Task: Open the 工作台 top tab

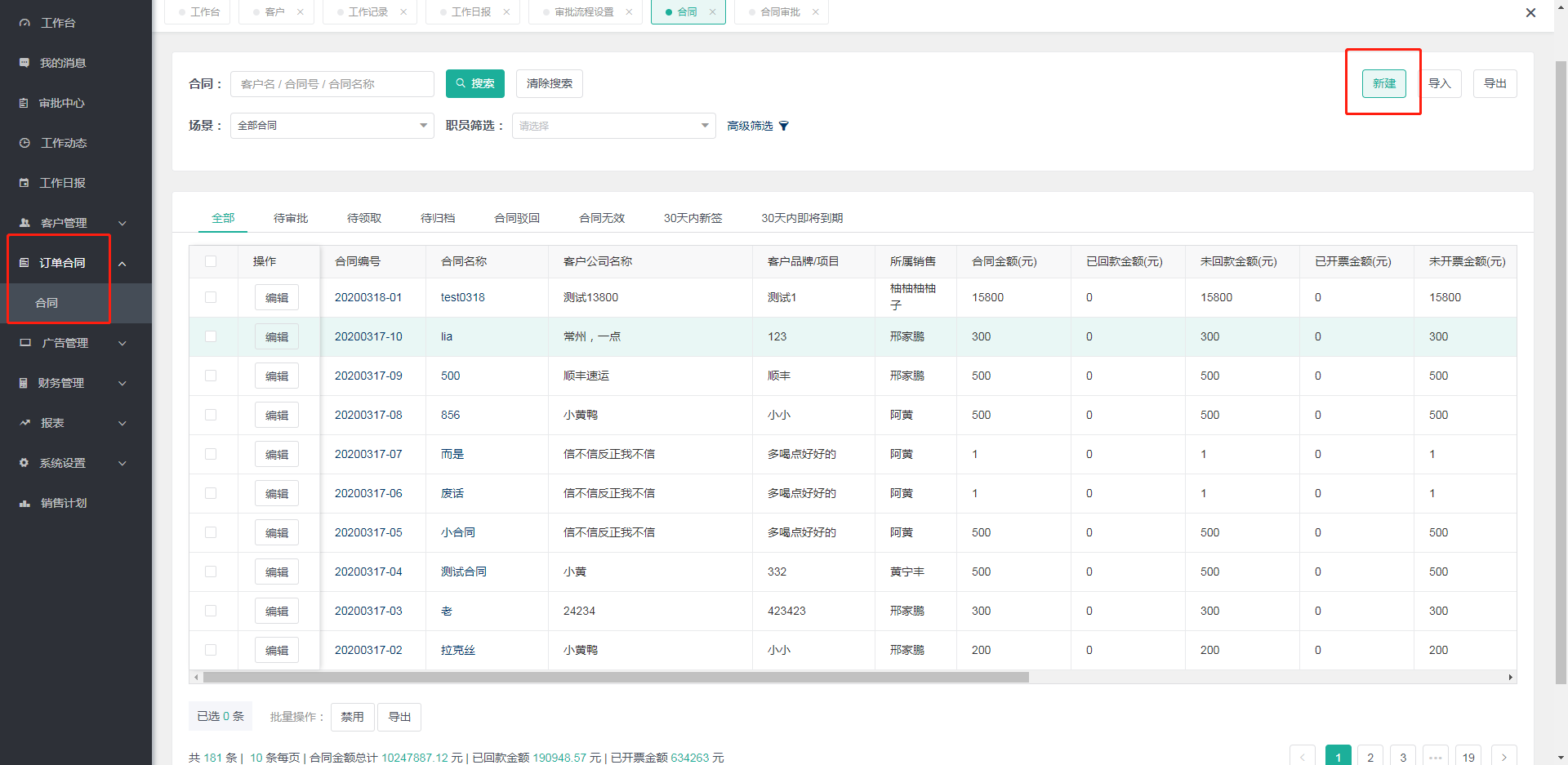Action: 198,12
